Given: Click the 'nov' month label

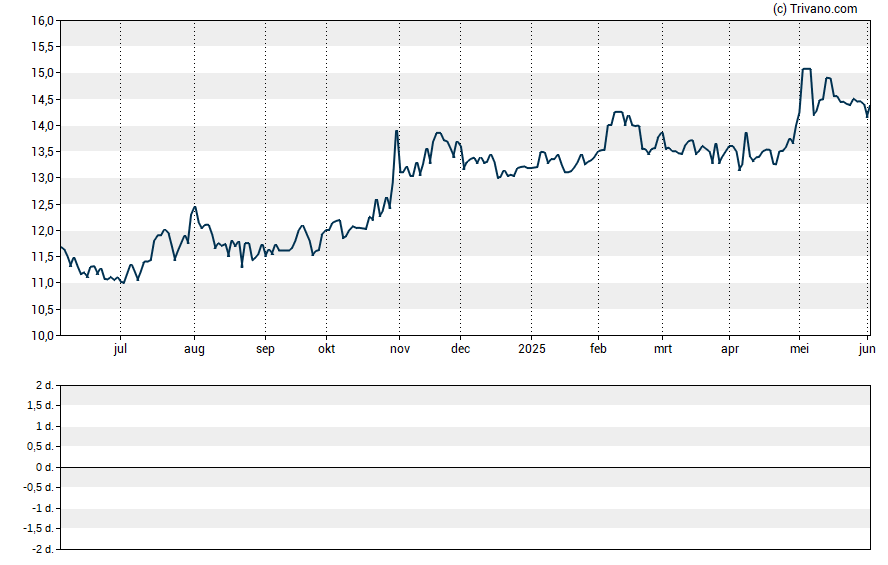Looking at the screenshot, I should [x=400, y=349].
